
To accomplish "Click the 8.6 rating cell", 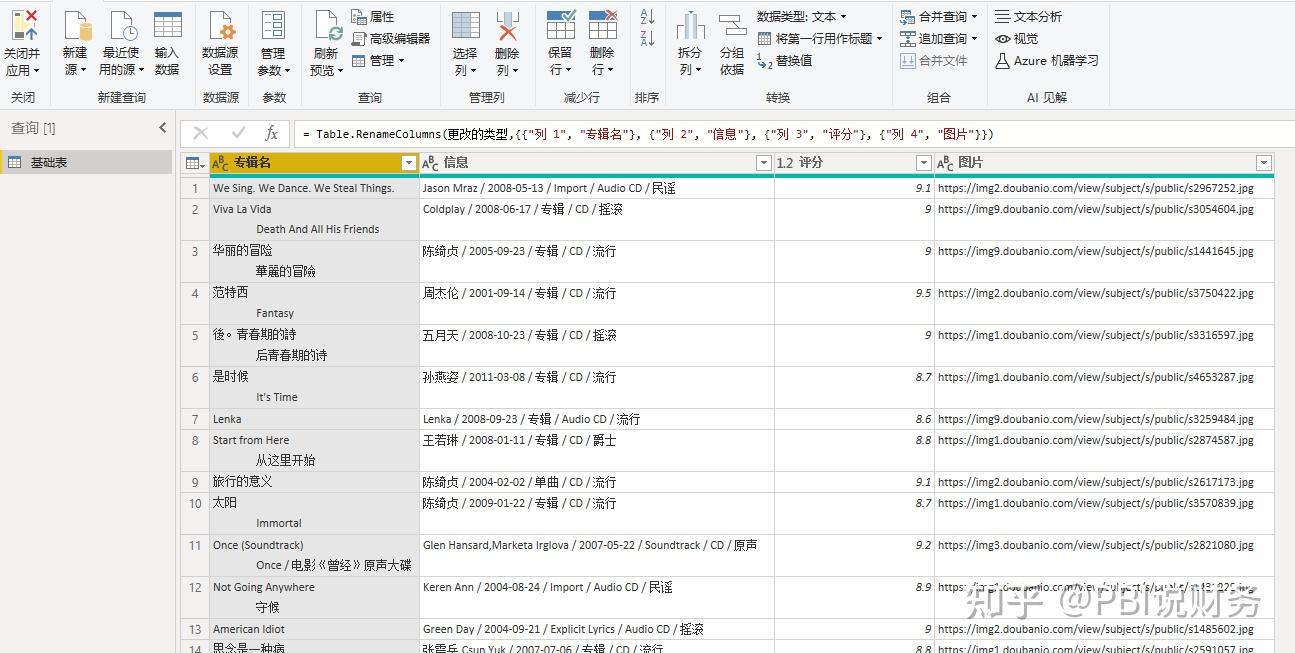I will [x=854, y=419].
